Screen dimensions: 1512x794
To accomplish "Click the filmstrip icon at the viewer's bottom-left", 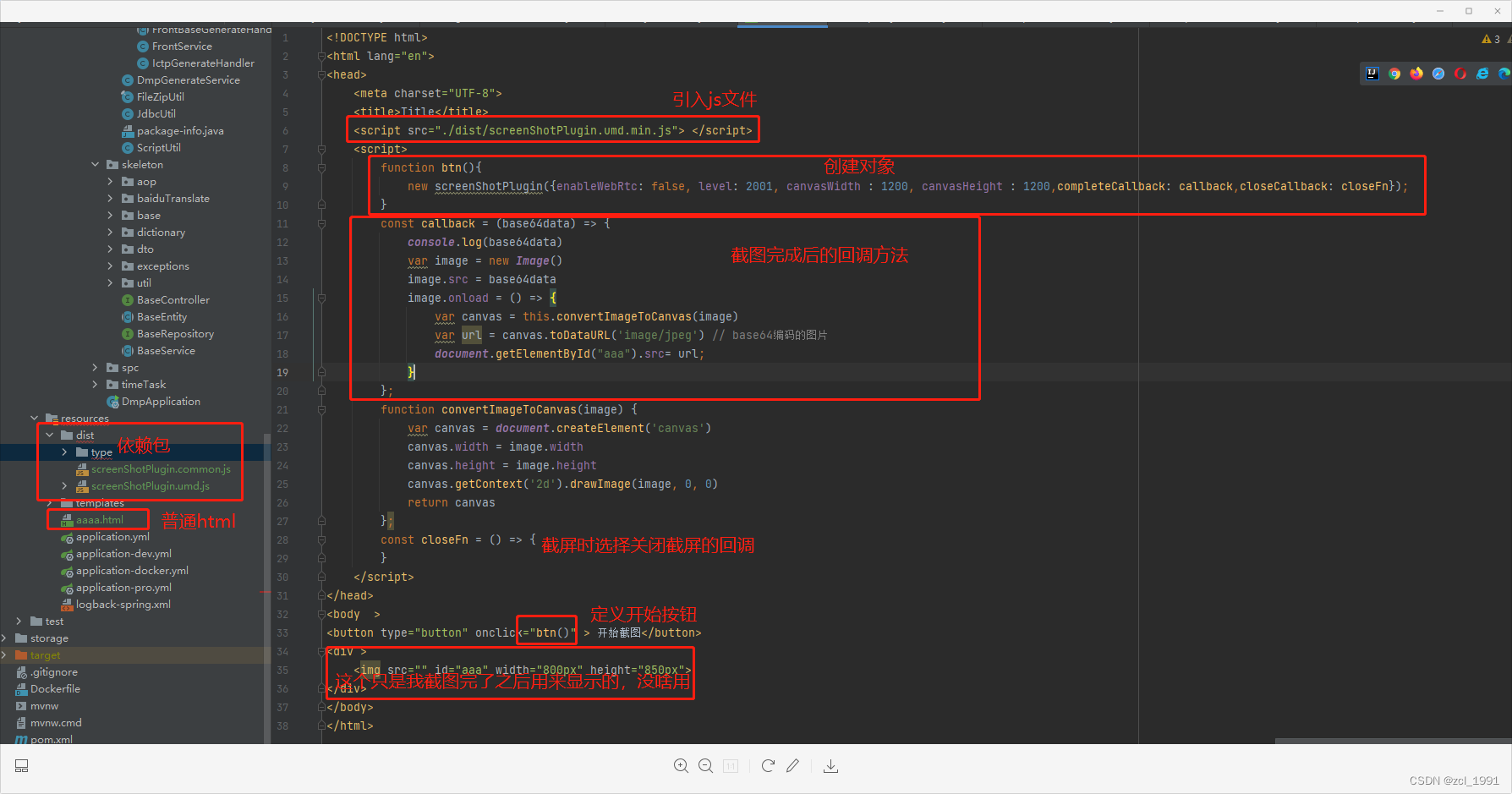I will 22,766.
